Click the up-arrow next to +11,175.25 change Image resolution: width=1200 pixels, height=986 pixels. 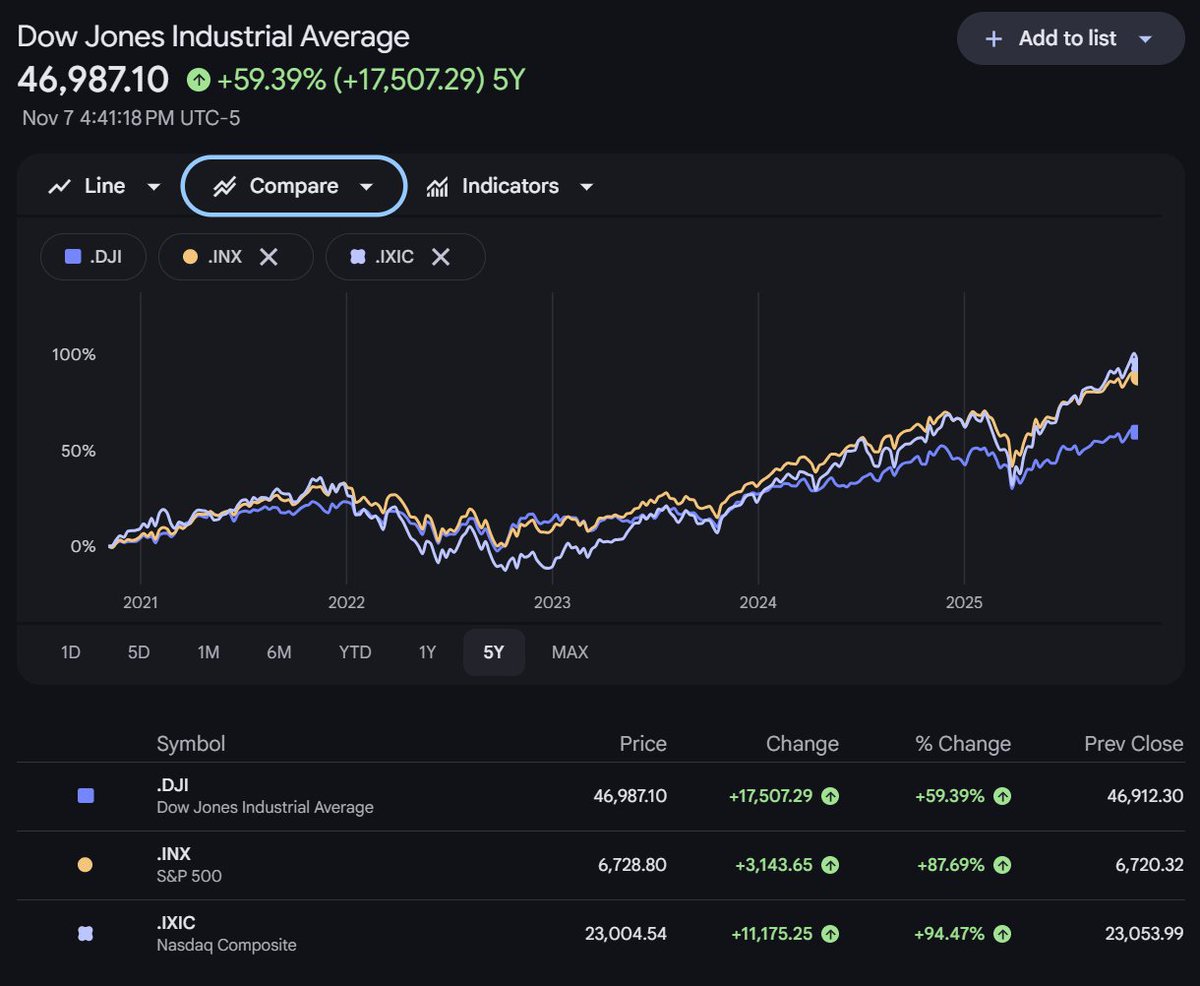tap(830, 934)
